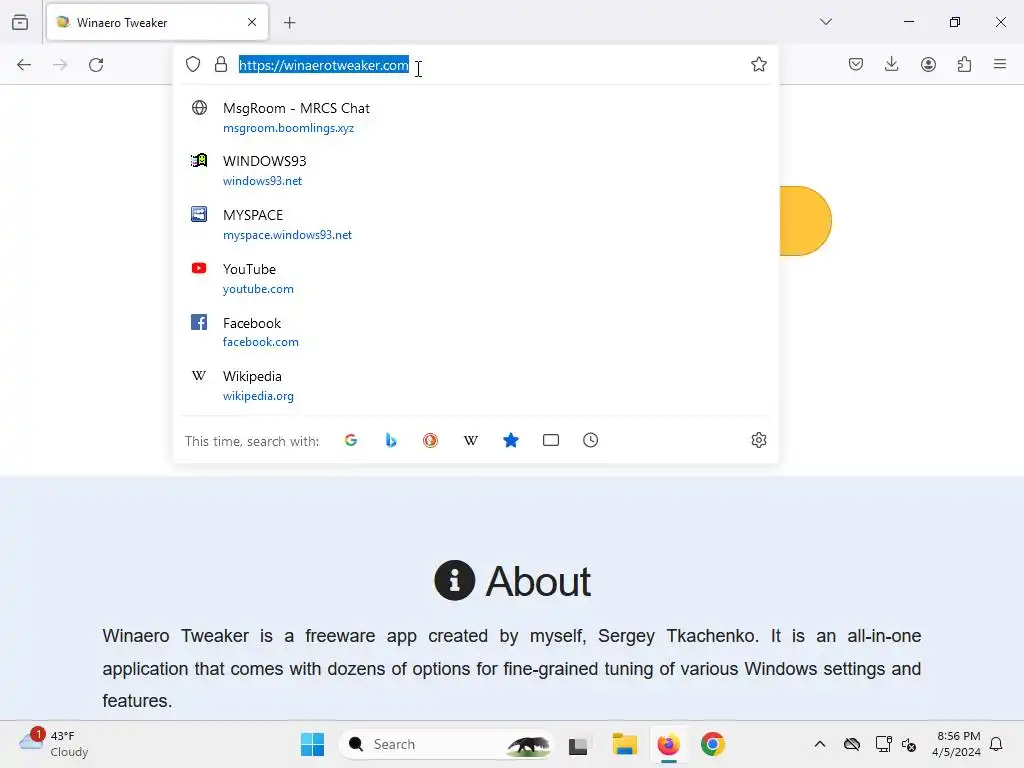Save page to Pocket
Screen dimensions: 1024x768
[x=856, y=64]
